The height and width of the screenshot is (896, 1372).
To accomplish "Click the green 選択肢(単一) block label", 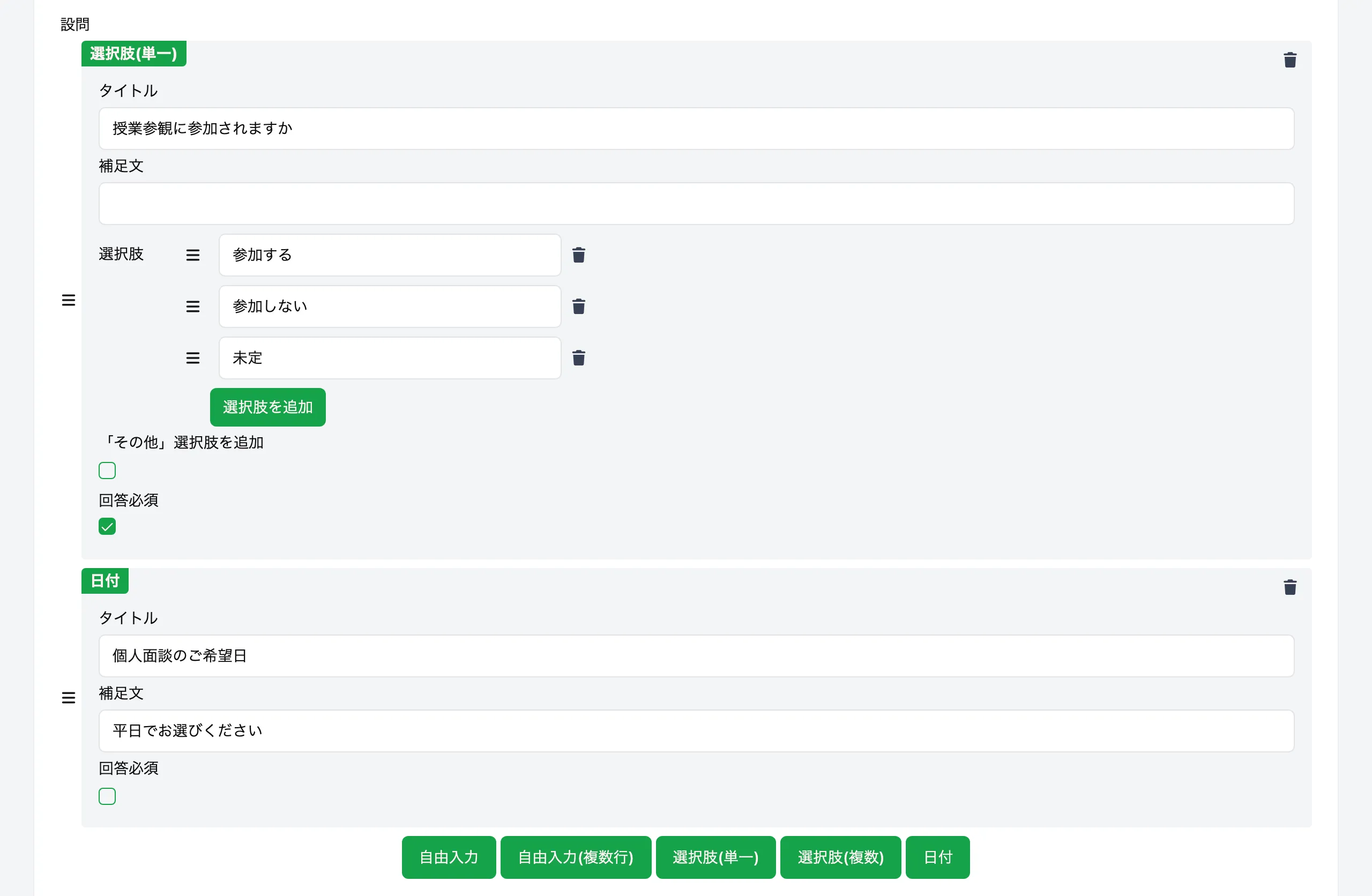I will pyautogui.click(x=134, y=54).
